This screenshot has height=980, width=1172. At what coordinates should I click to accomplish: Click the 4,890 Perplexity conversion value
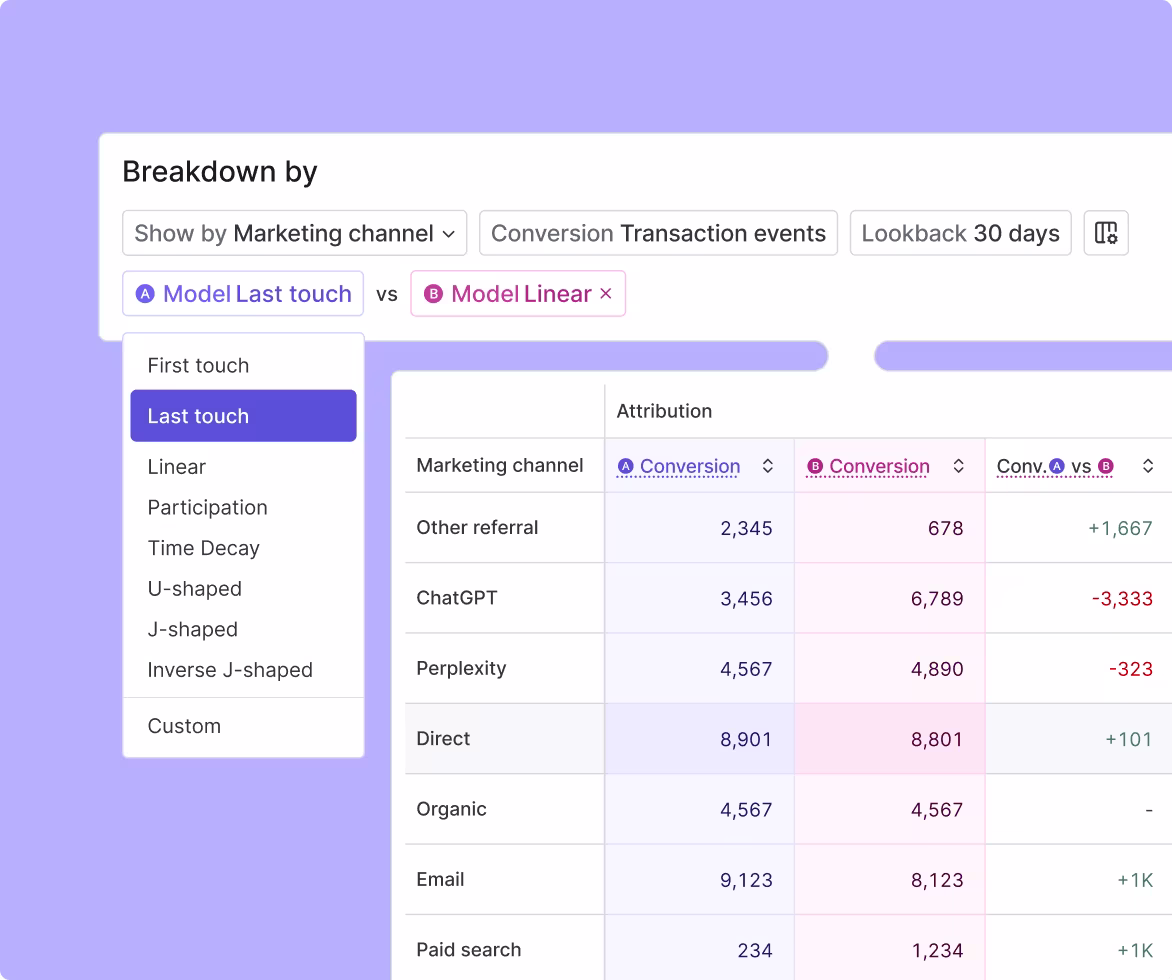point(937,669)
